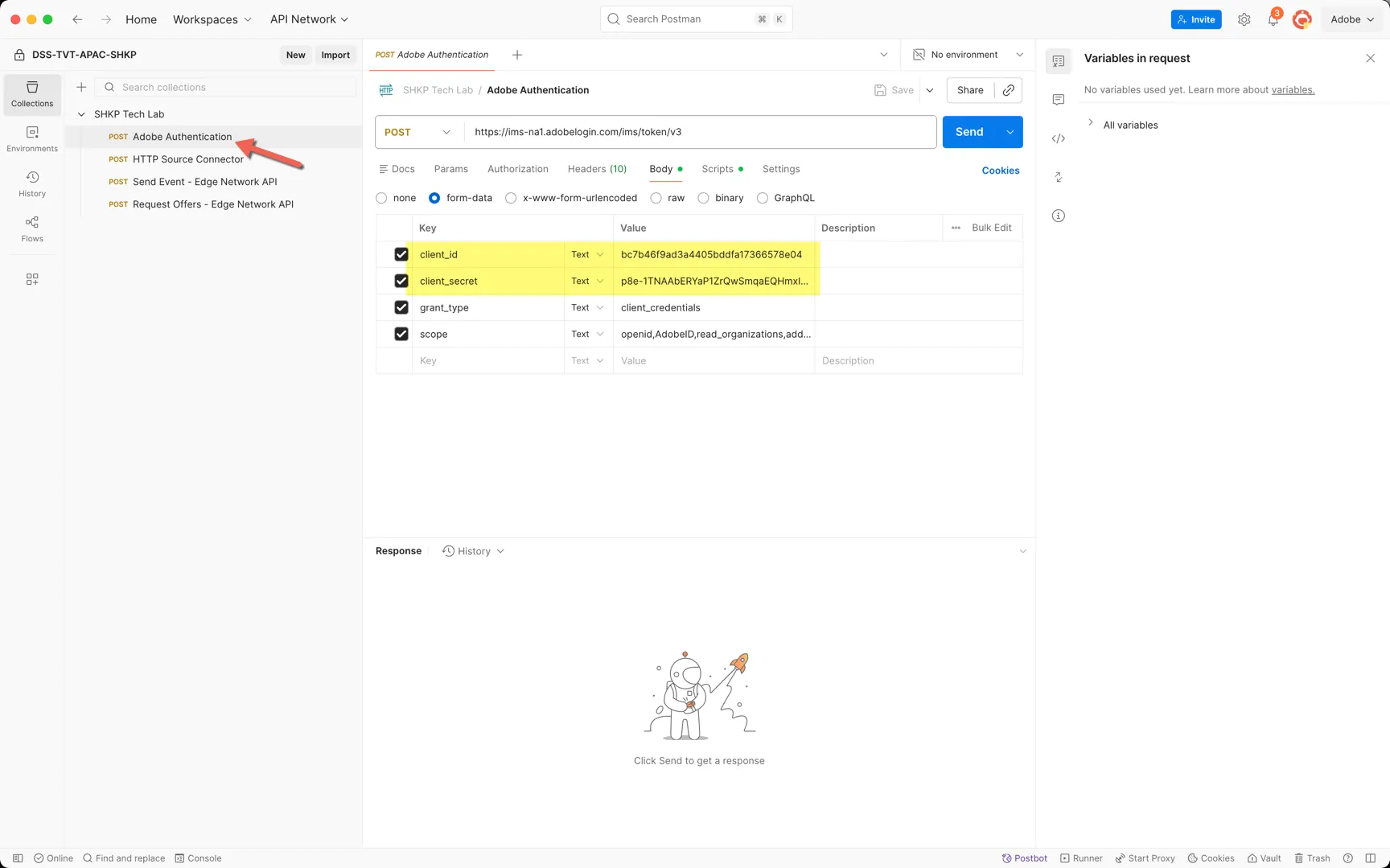
Task: Open the No environment selector dropdown
Action: [968, 55]
